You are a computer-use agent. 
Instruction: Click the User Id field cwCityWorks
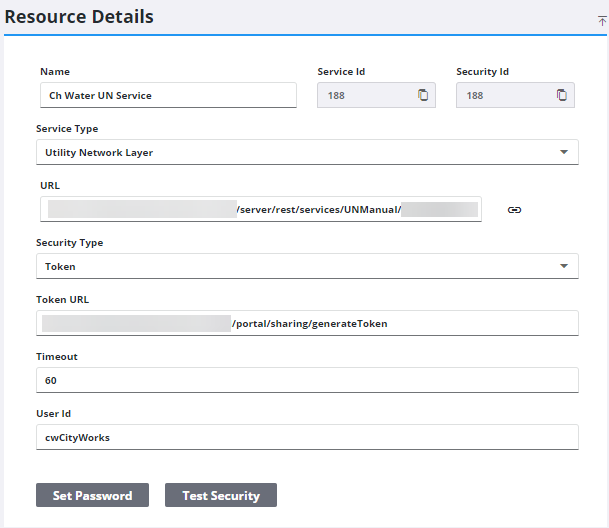[x=307, y=438]
